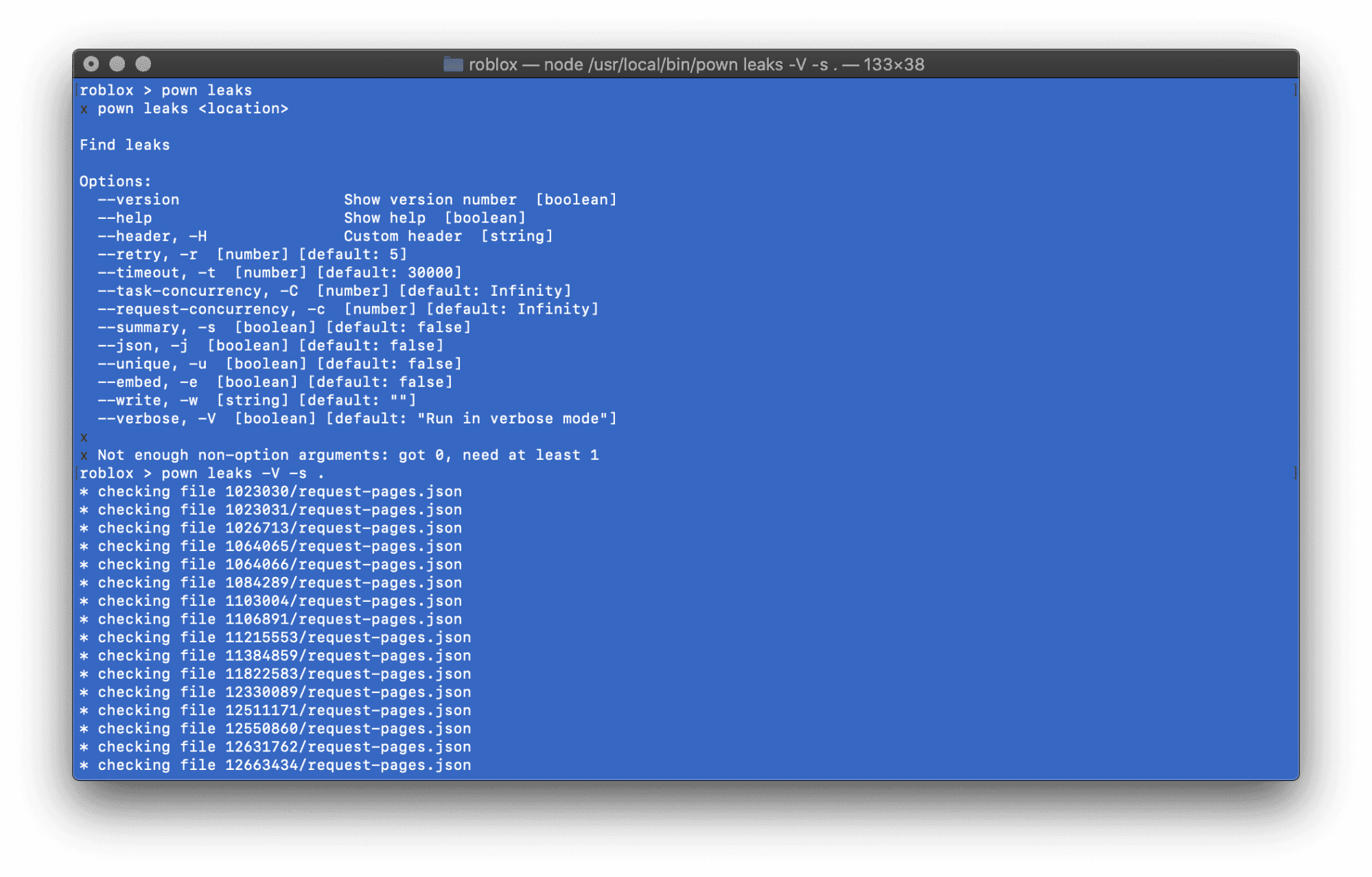Click the window title text 'roblox — node'
Screen dimensions: 1372x877
tap(527, 65)
